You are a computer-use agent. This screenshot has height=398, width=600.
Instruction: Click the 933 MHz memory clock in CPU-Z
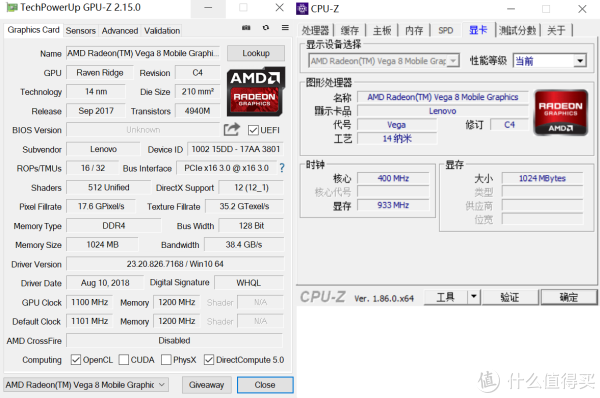point(393,205)
